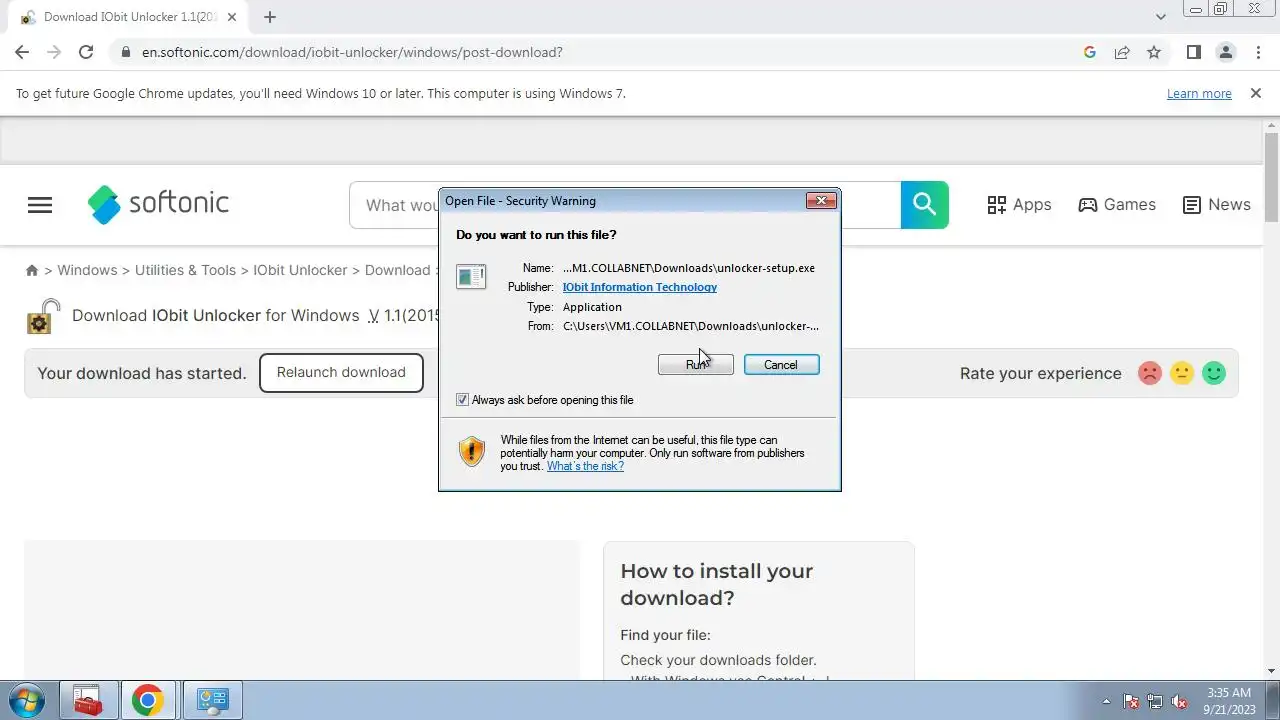
Task: Click the share page icon
Action: 1122,52
